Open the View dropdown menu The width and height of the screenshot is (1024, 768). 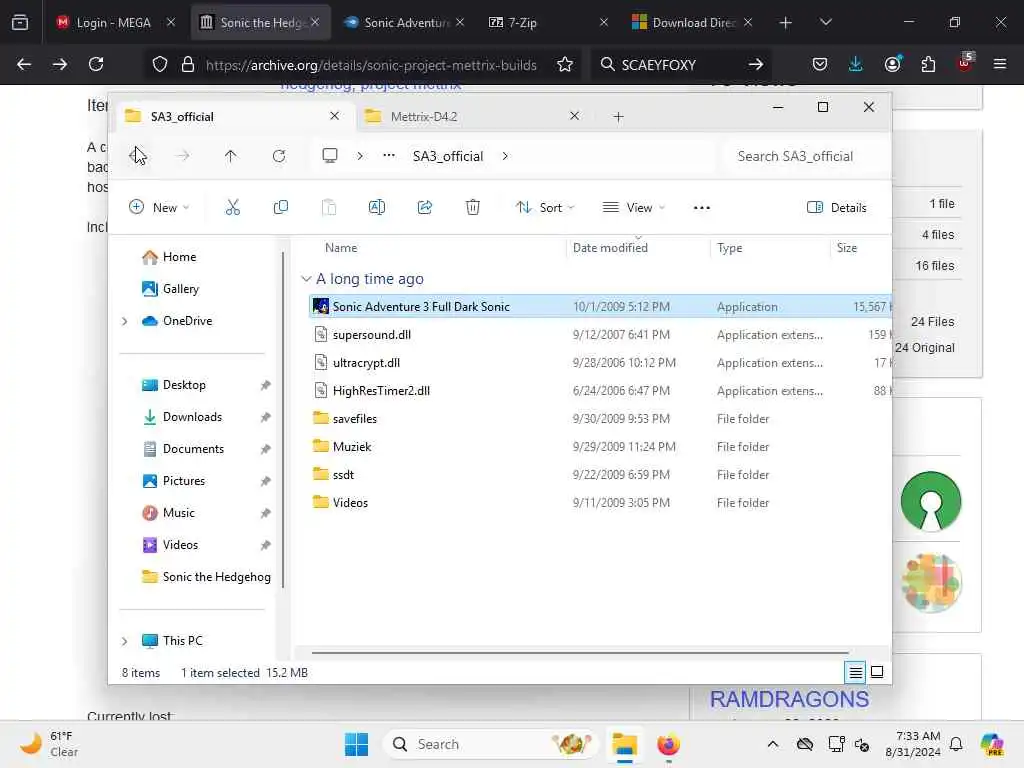click(633, 208)
